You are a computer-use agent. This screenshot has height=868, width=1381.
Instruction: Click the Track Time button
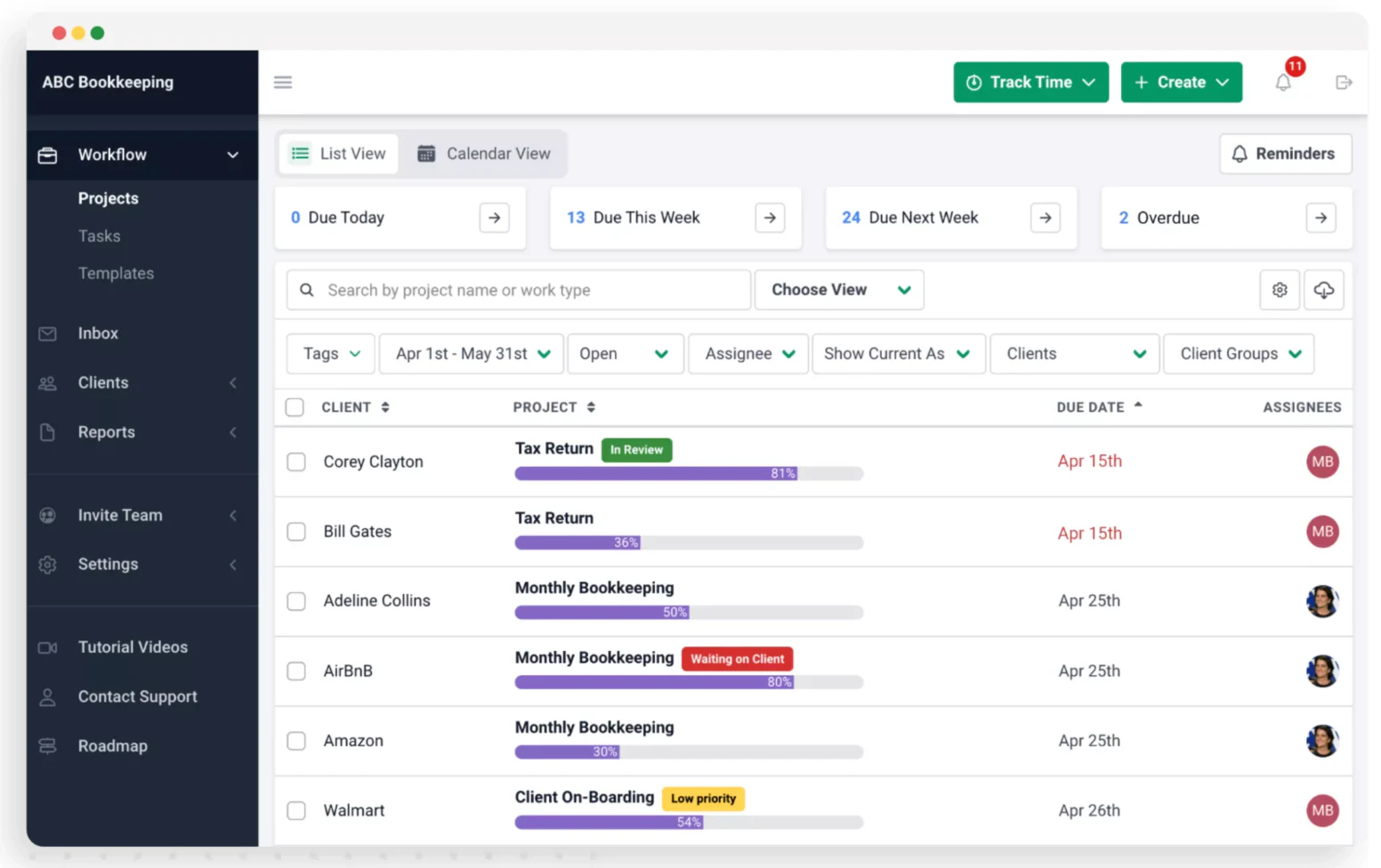click(1031, 83)
